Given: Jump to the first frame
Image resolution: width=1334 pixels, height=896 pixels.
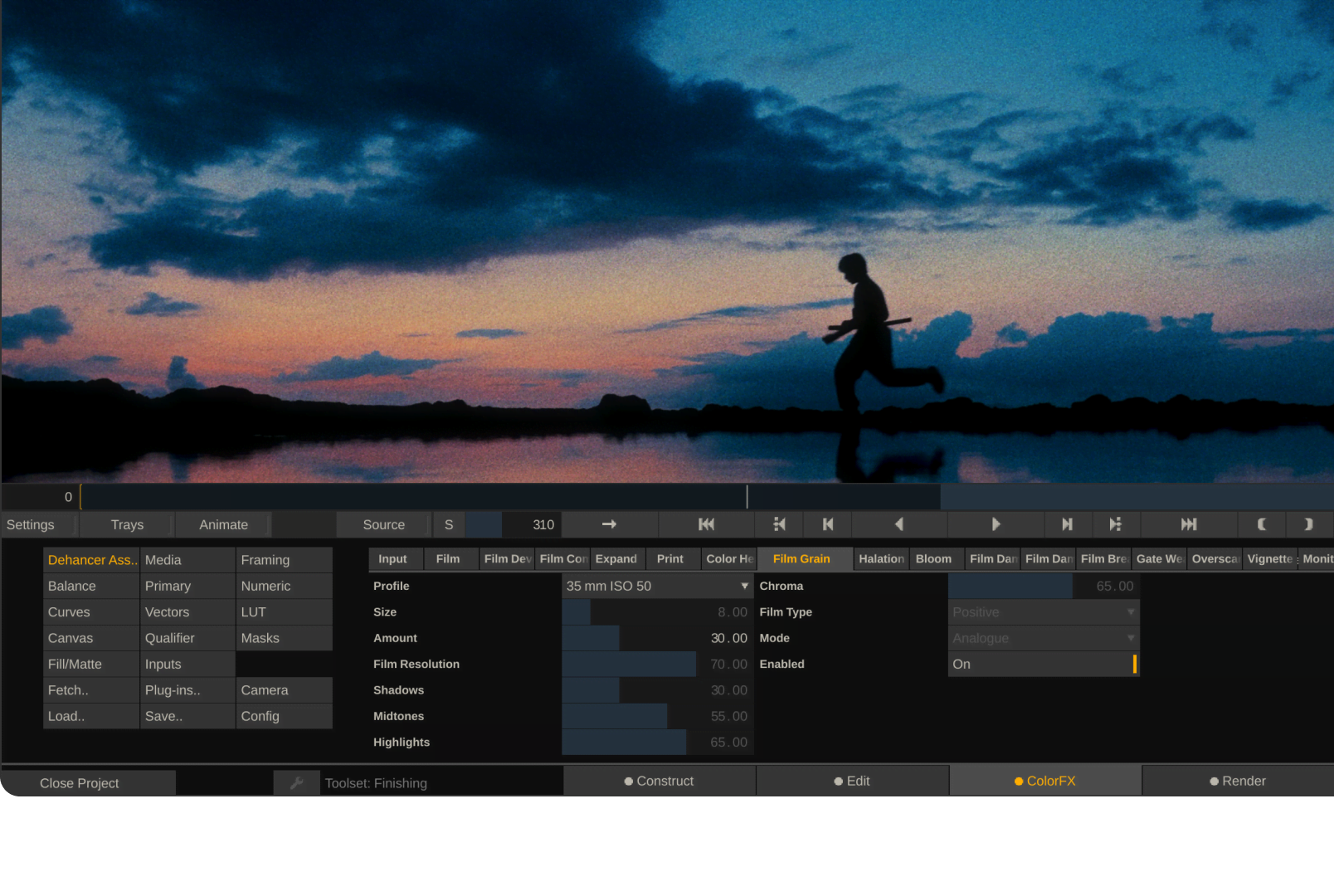Looking at the screenshot, I should 706,524.
